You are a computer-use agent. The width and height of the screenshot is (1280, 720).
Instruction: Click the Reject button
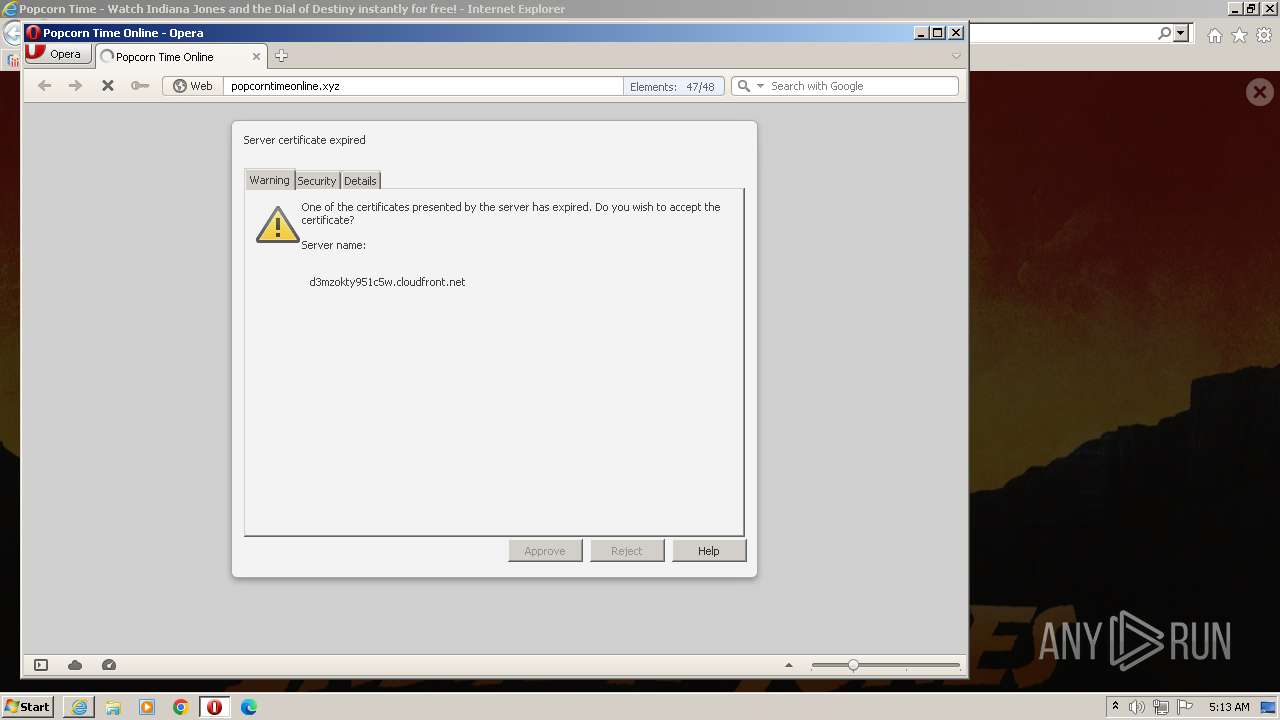[x=627, y=551]
